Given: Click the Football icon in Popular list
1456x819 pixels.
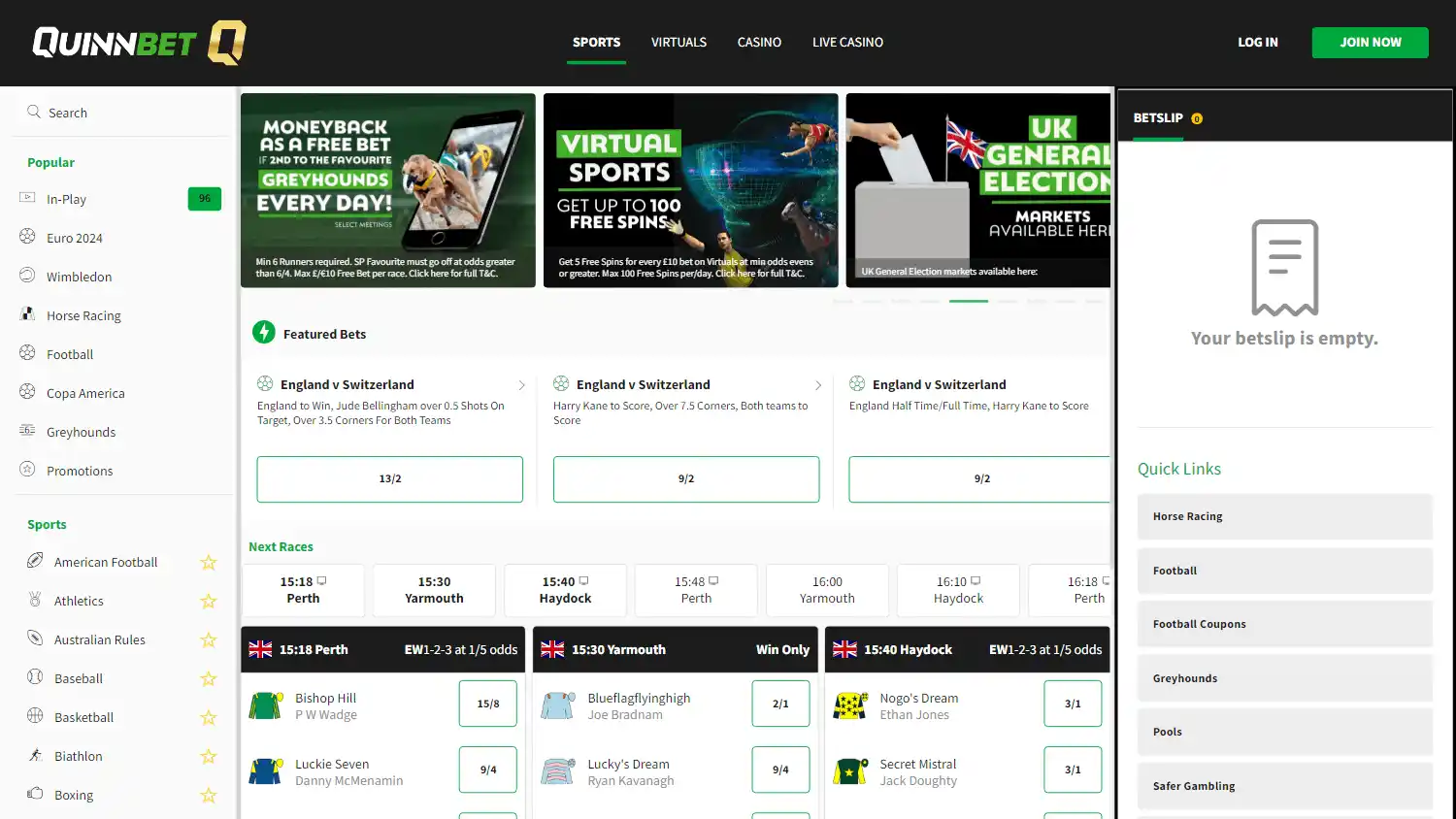Looking at the screenshot, I should (x=27, y=353).
